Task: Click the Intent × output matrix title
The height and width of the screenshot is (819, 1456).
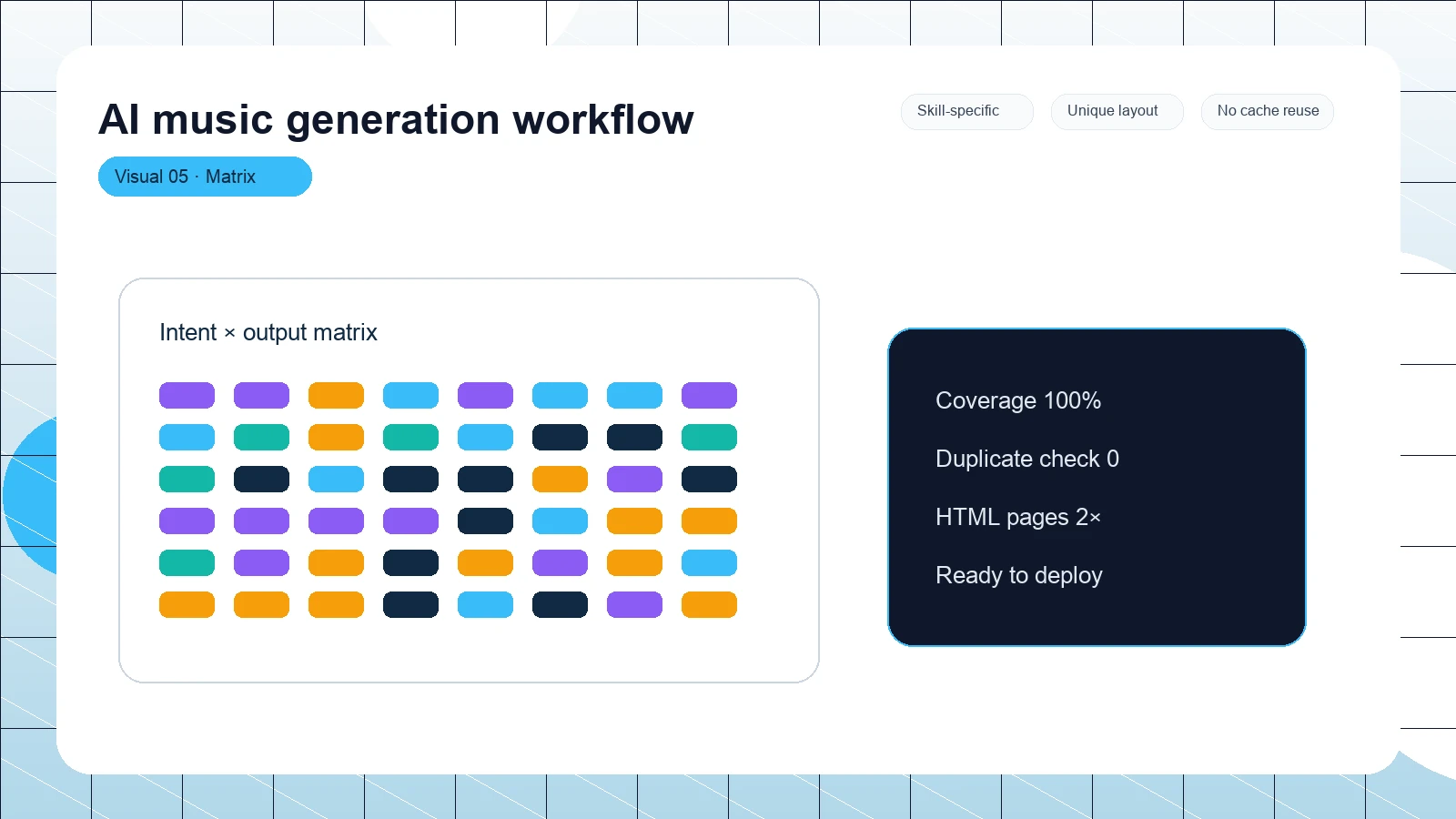Action: click(268, 332)
